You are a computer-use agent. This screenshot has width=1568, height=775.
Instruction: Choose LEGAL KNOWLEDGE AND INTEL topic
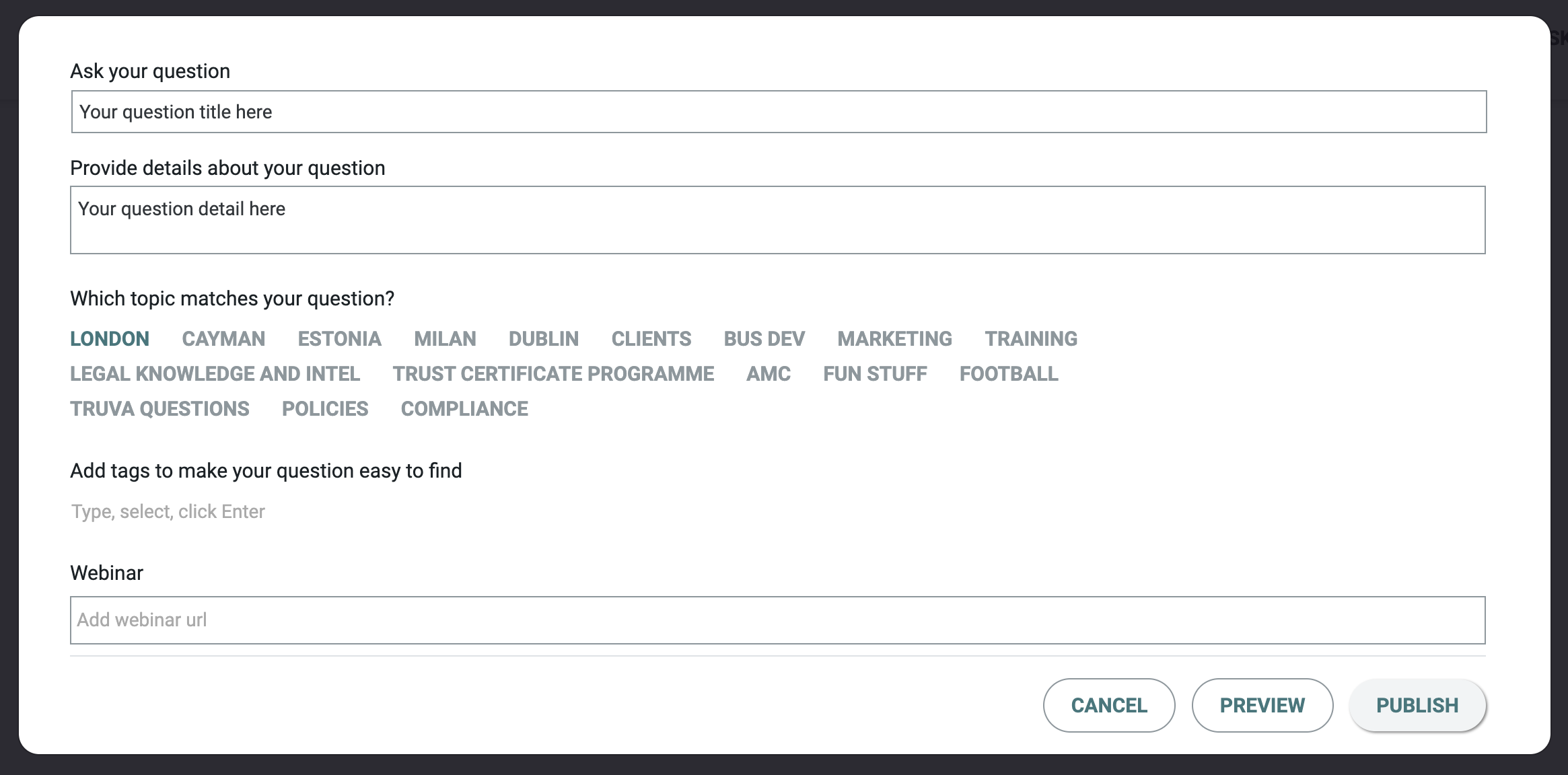[x=215, y=373]
